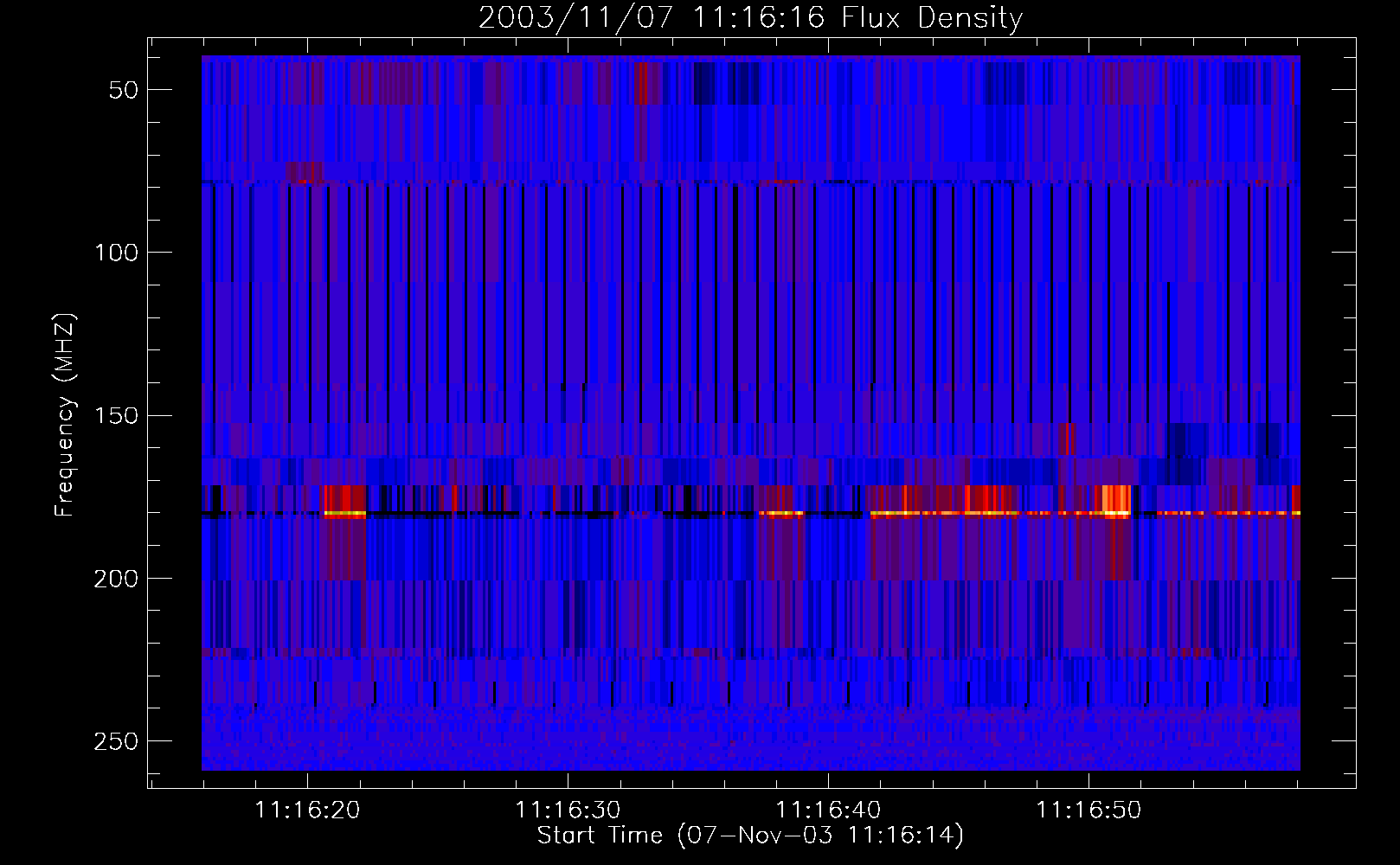
Task: Click the 11:16:20 time tick label
Action: [307, 811]
